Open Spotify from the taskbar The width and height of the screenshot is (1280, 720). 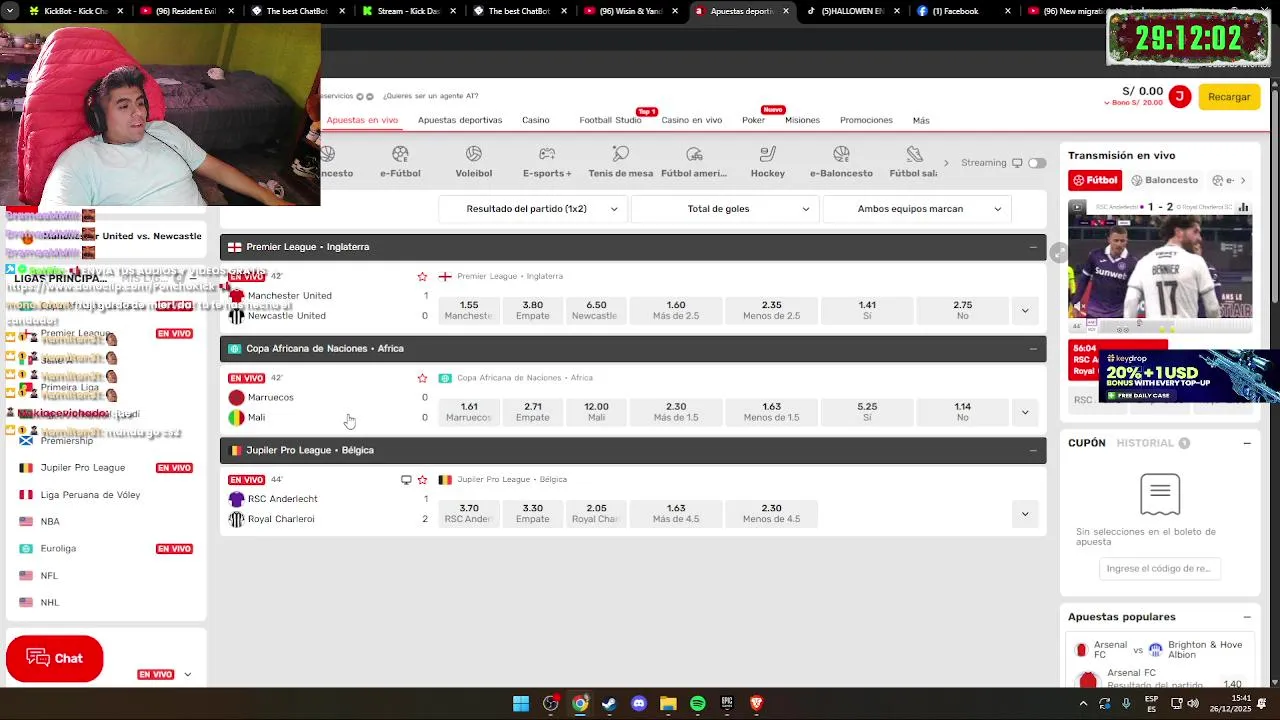(698, 703)
